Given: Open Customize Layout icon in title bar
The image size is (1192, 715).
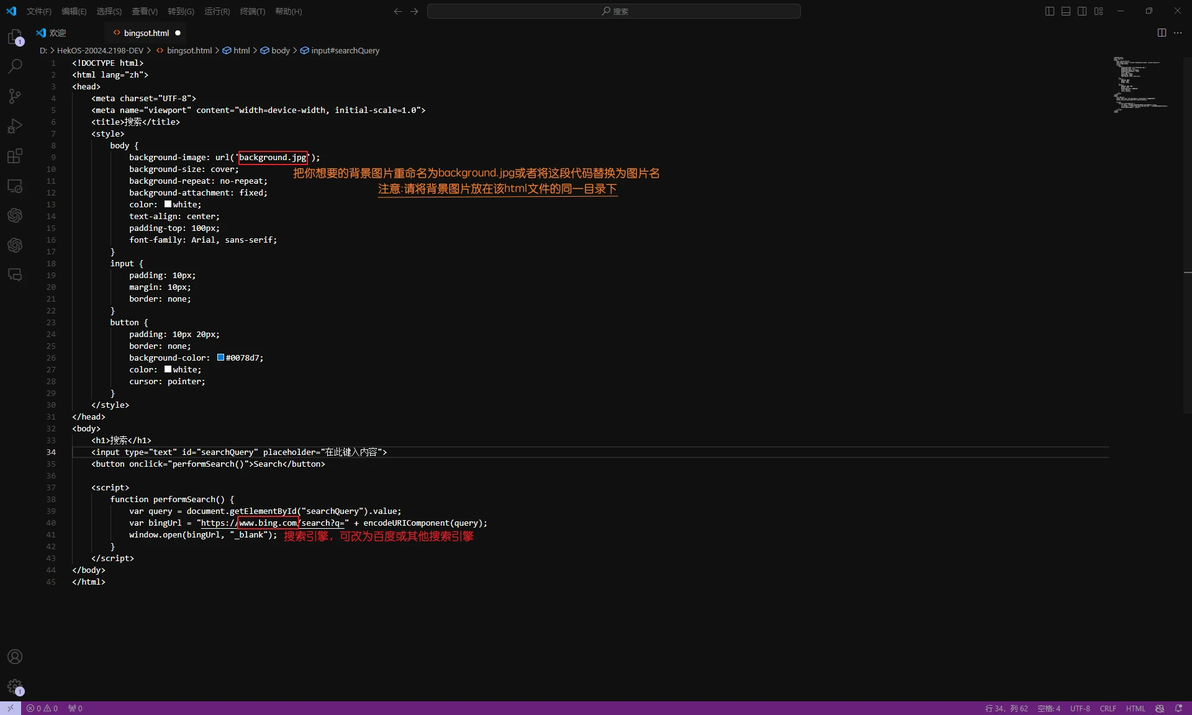Looking at the screenshot, I should pyautogui.click(x=1098, y=11).
